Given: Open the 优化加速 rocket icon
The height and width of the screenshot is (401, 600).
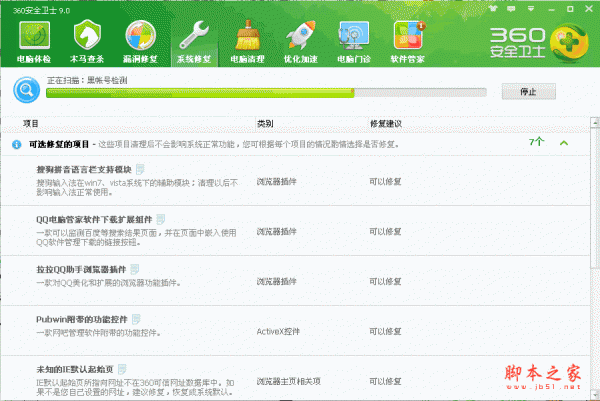Looking at the screenshot, I should click(301, 42).
